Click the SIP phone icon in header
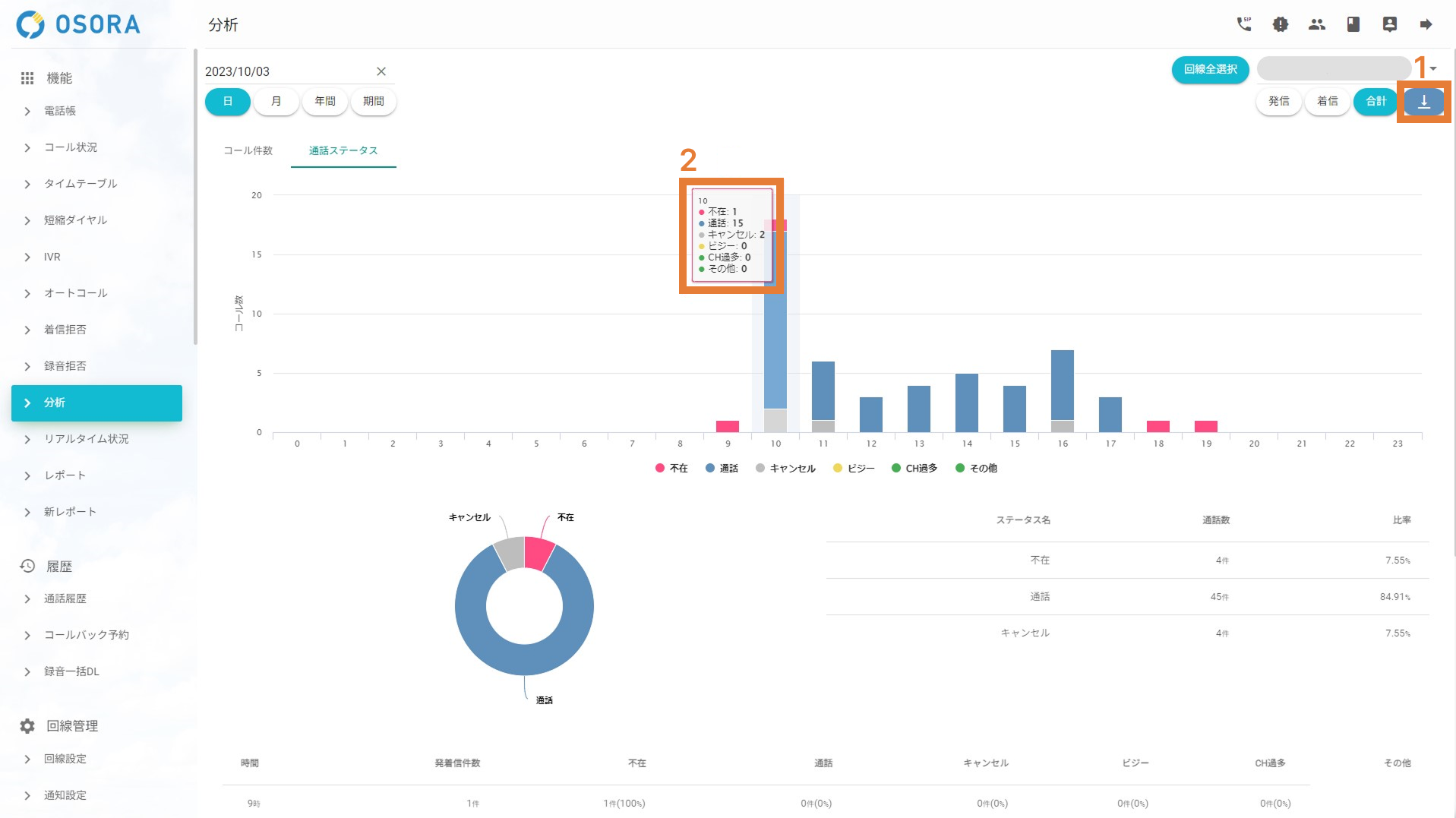This screenshot has height=818, width=1456. click(1243, 24)
